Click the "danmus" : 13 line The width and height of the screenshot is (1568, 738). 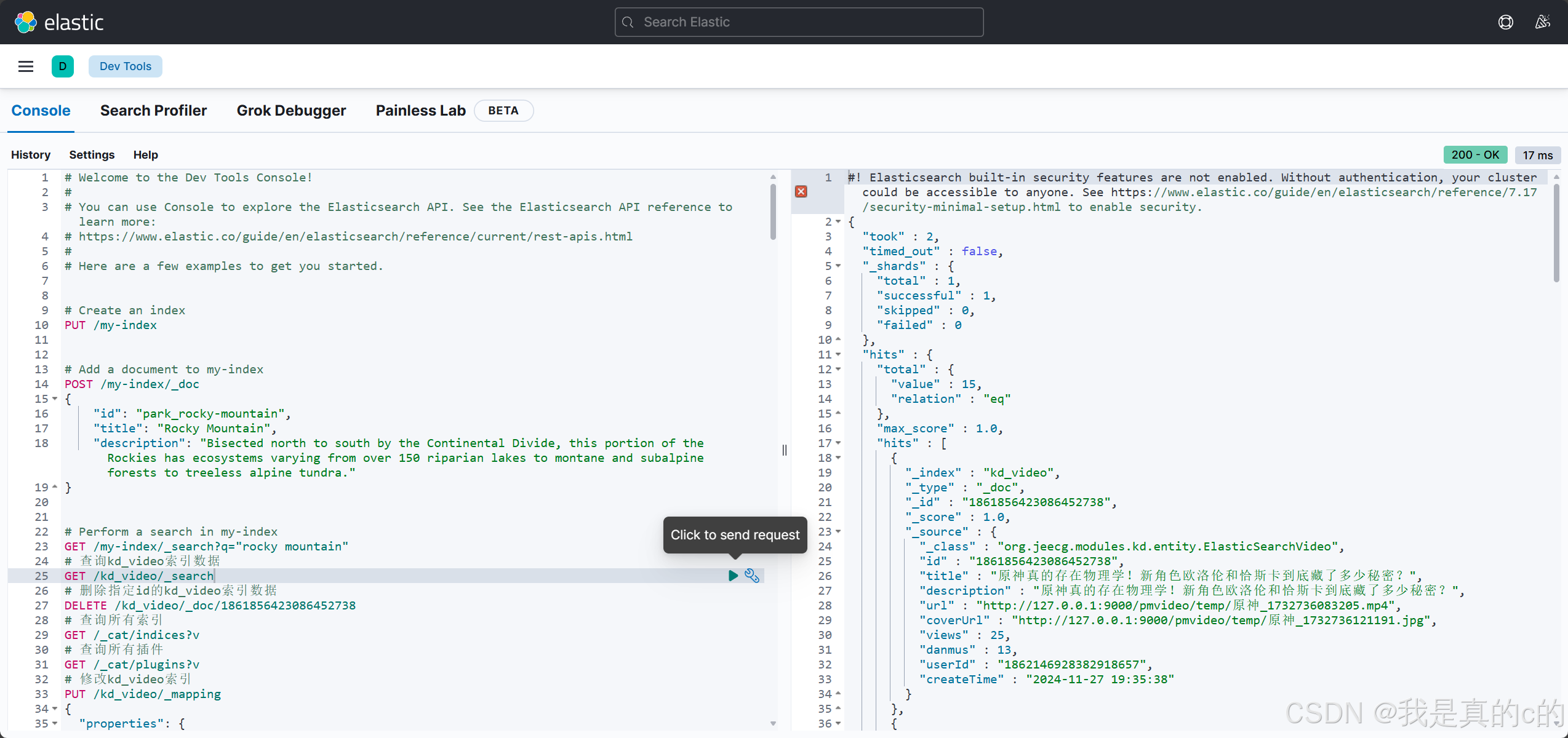[x=968, y=650]
